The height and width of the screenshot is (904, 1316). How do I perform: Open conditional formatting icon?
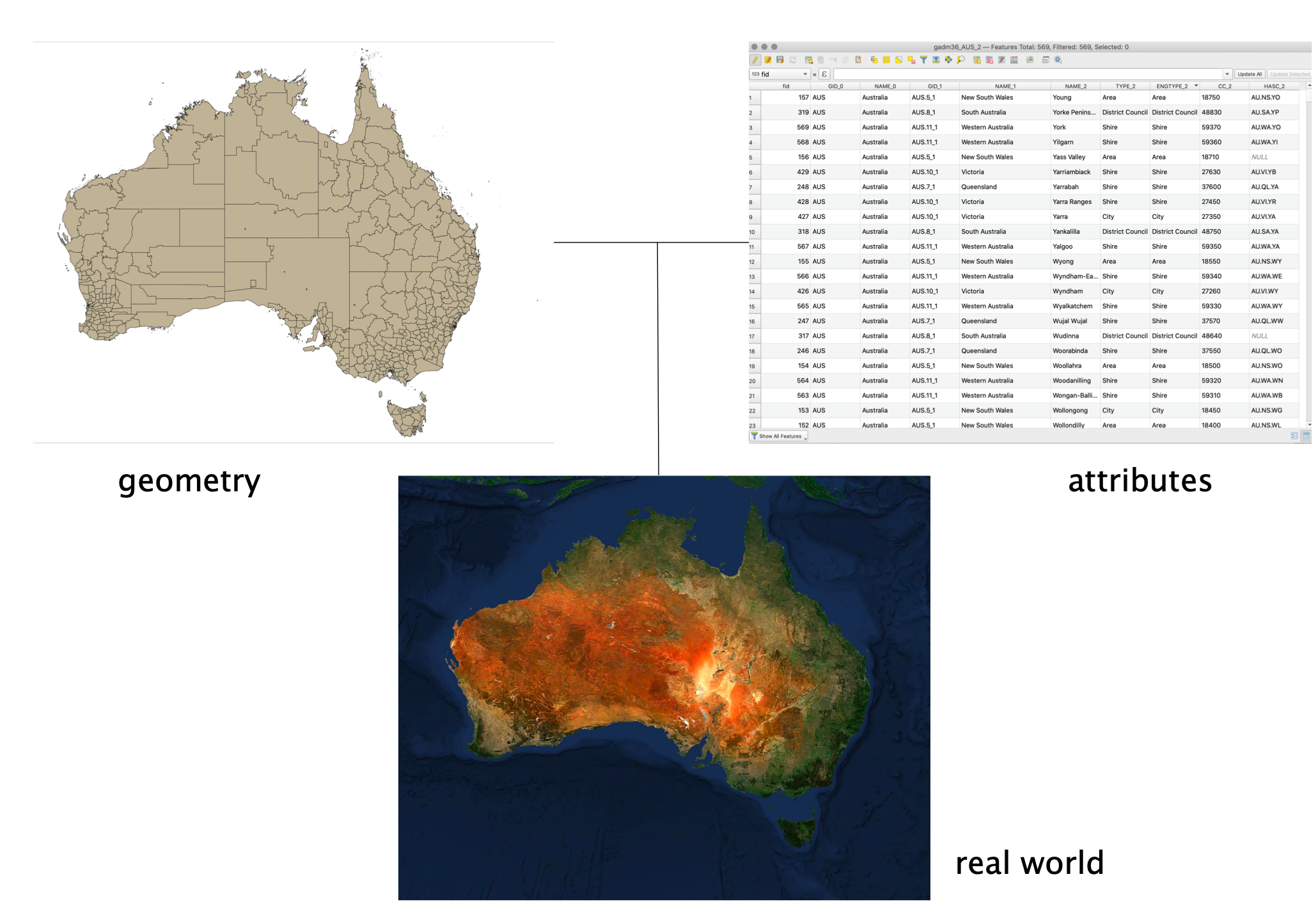(1030, 59)
